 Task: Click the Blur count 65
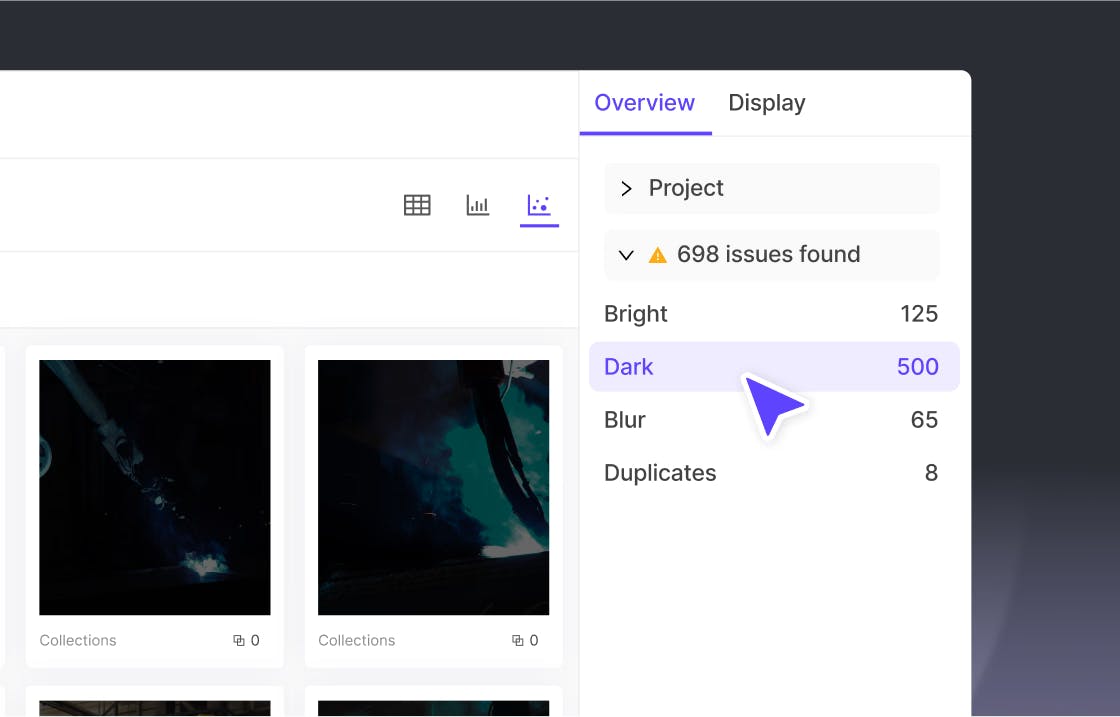[924, 420]
